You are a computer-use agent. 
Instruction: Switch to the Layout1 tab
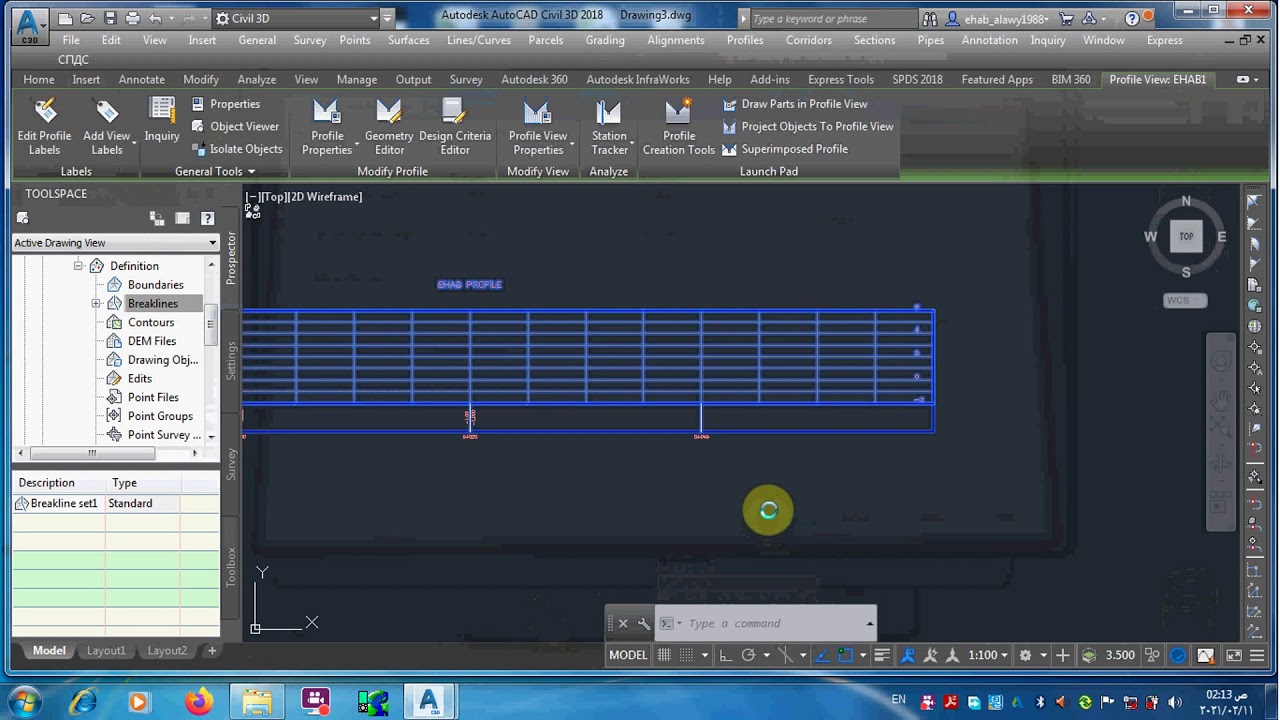coord(106,651)
